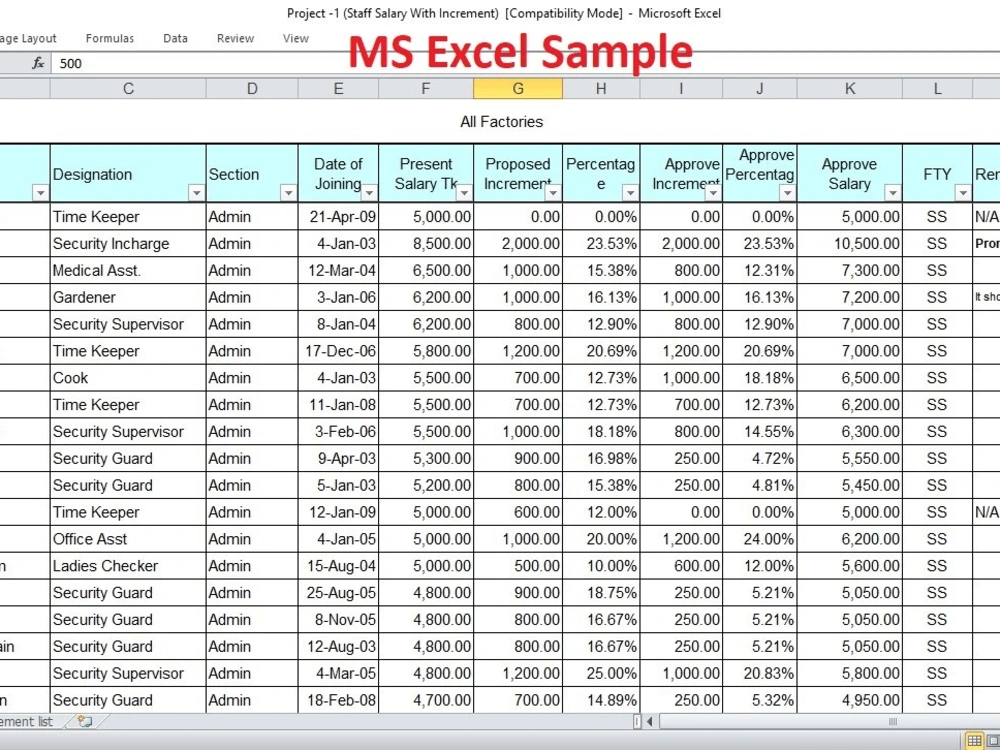The image size is (1000, 750).
Task: Select column E header
Action: point(338,89)
